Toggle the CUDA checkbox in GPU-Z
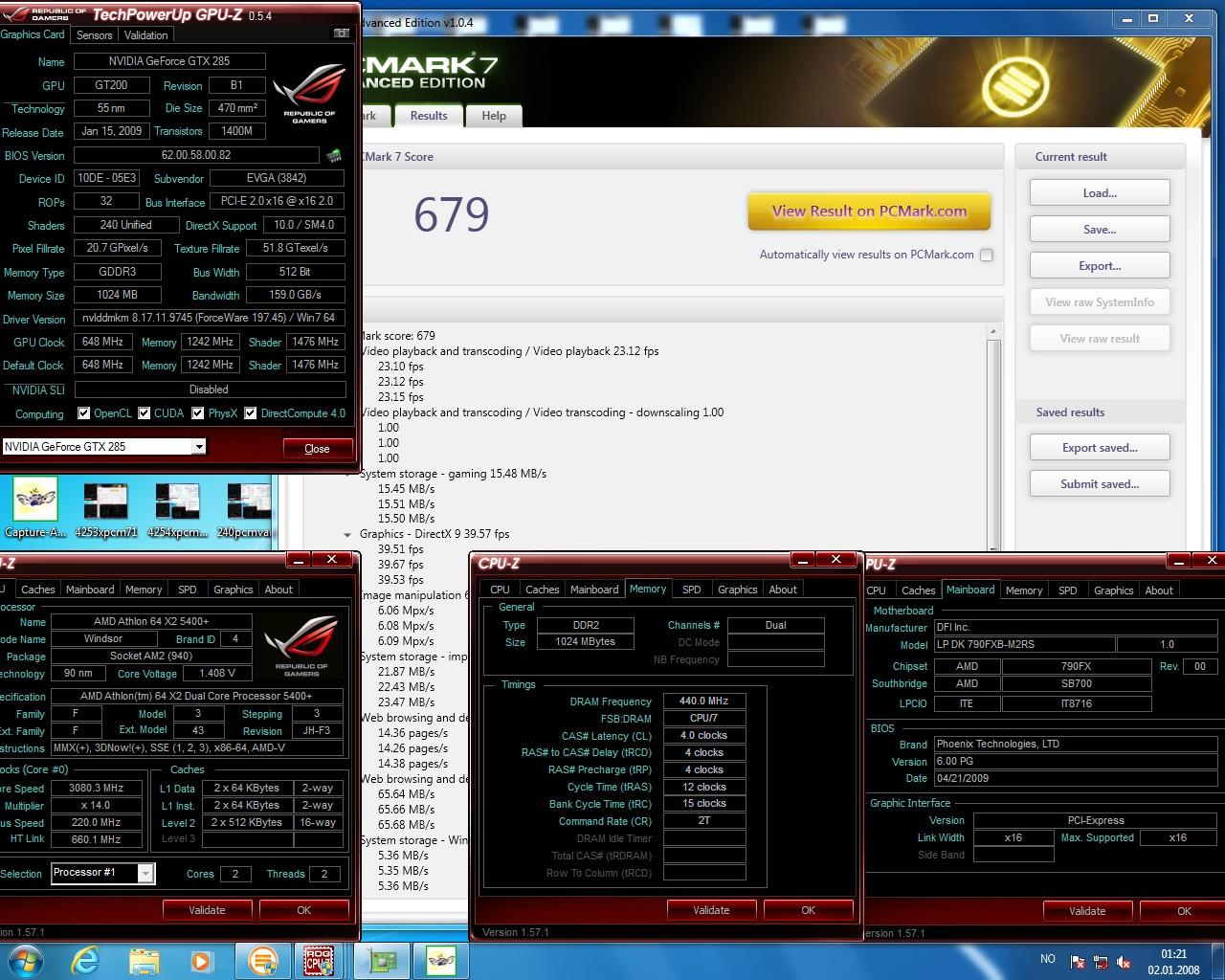The height and width of the screenshot is (980, 1225). 144,413
